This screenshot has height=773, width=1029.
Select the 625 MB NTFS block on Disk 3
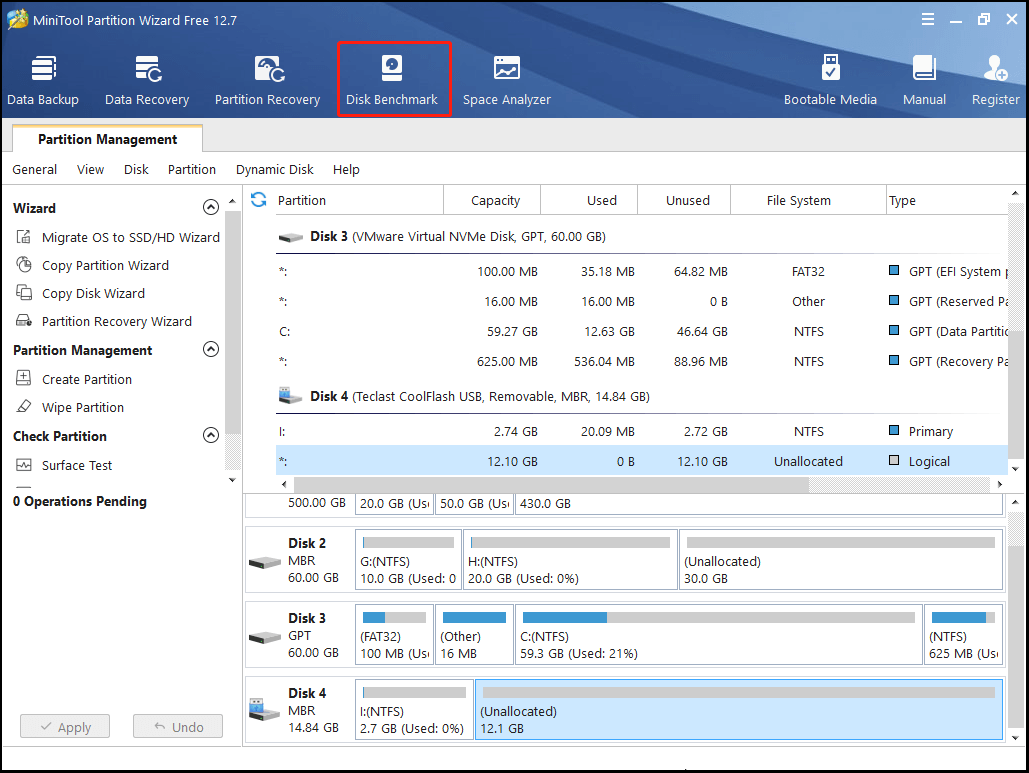coord(964,635)
